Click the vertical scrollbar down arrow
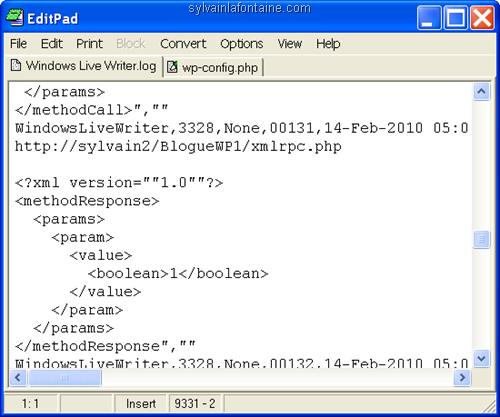 pos(481,358)
